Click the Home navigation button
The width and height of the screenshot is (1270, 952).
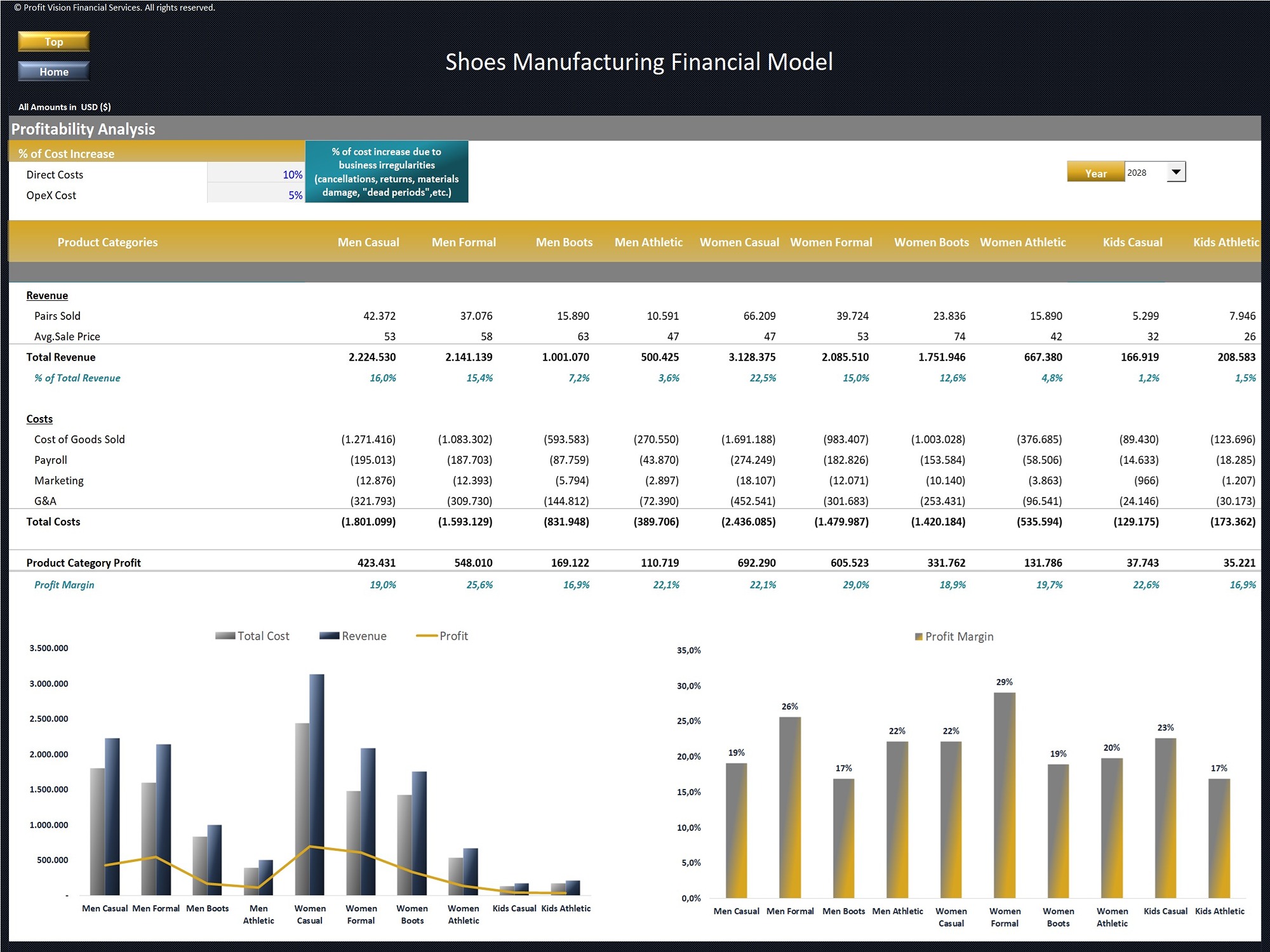pyautogui.click(x=54, y=72)
